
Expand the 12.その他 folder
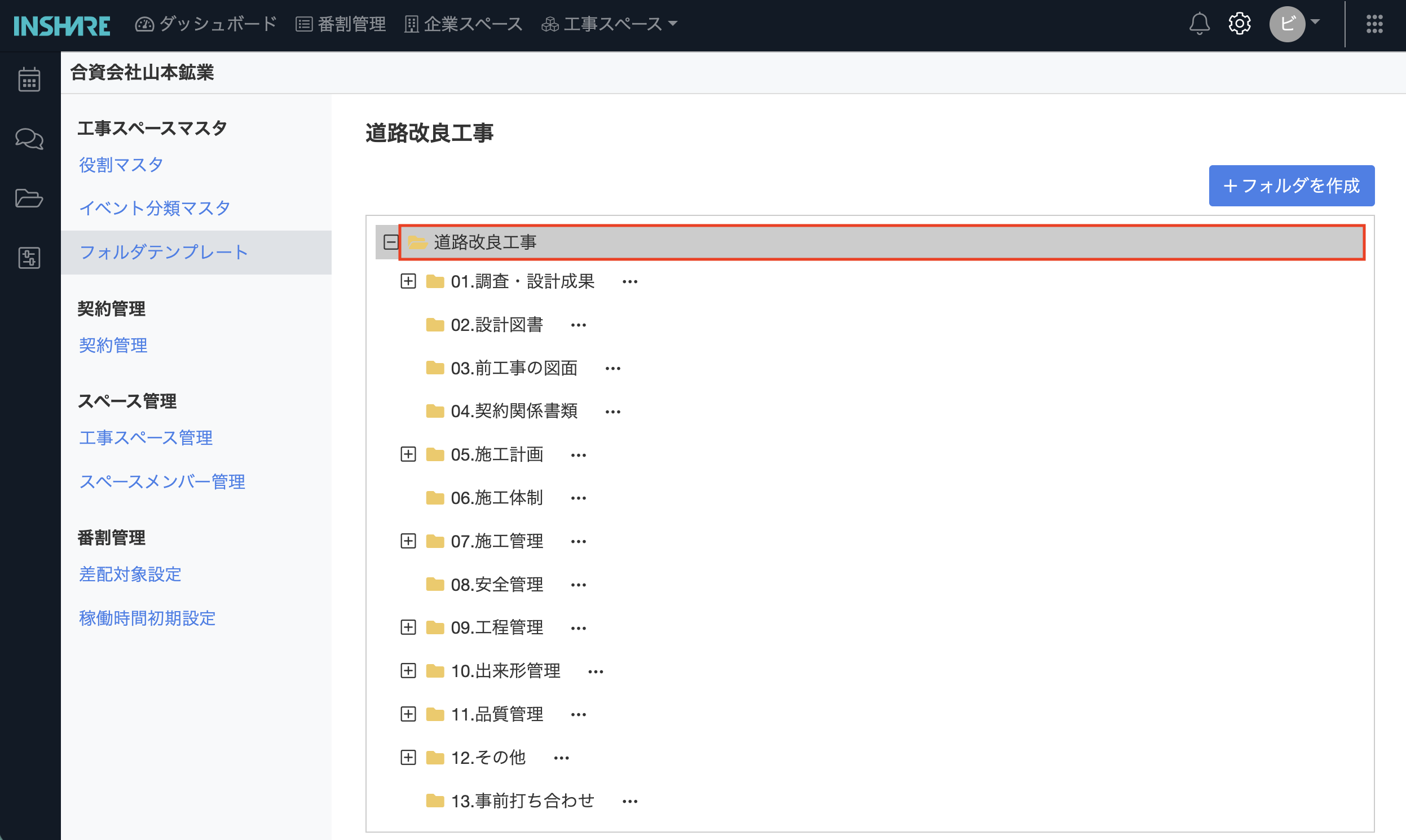point(408,758)
